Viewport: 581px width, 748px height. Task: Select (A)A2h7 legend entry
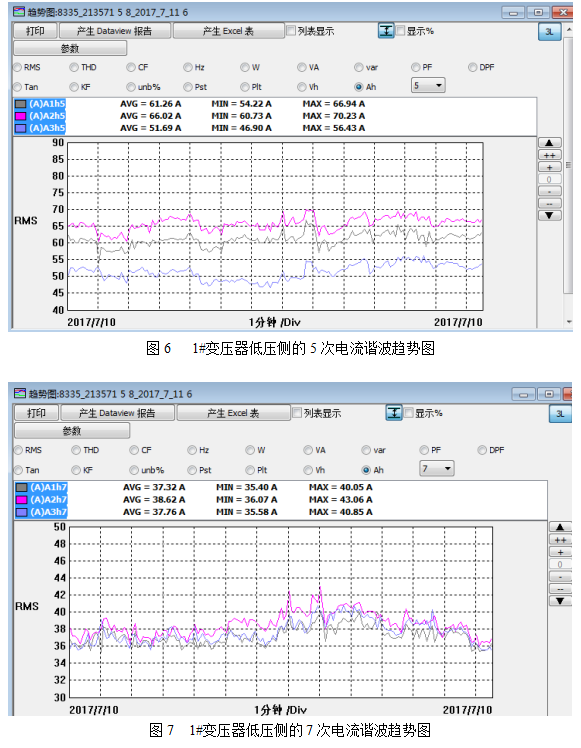coord(49,499)
